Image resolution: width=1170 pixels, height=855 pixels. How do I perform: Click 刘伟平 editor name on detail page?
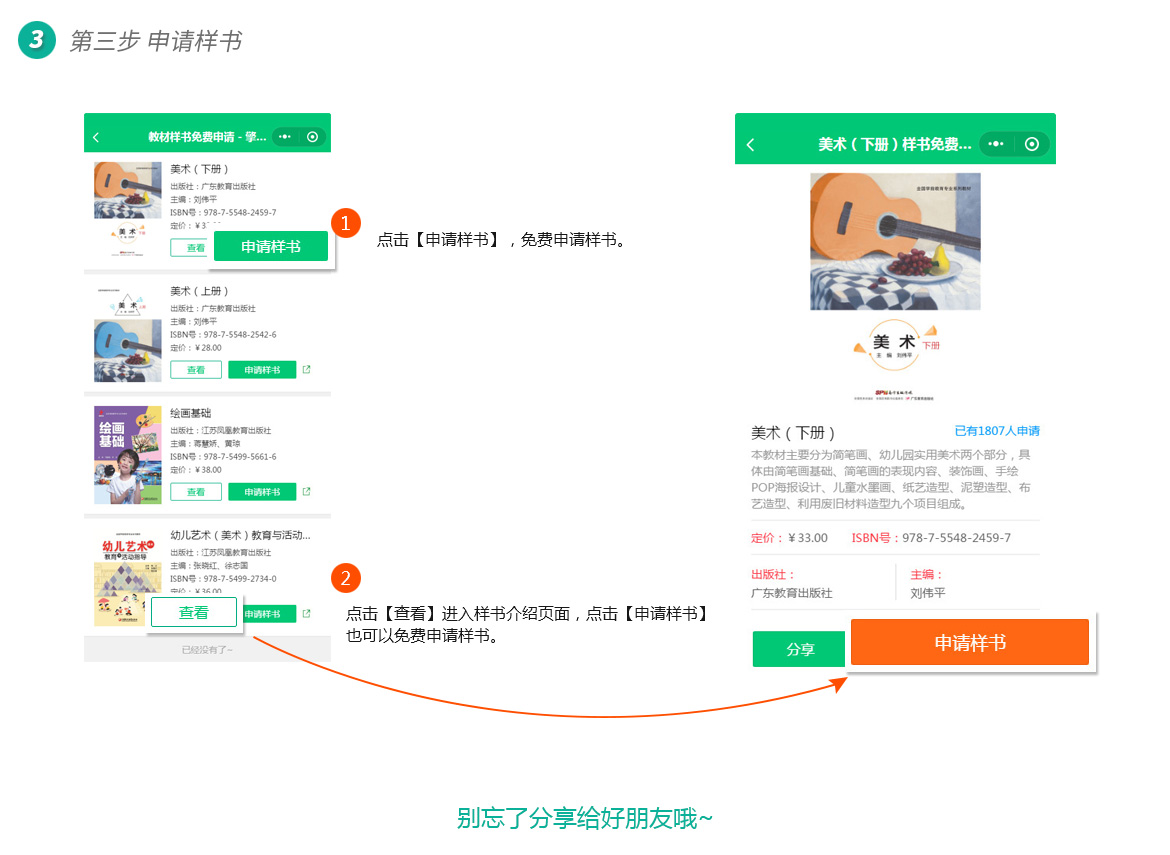coord(927,592)
